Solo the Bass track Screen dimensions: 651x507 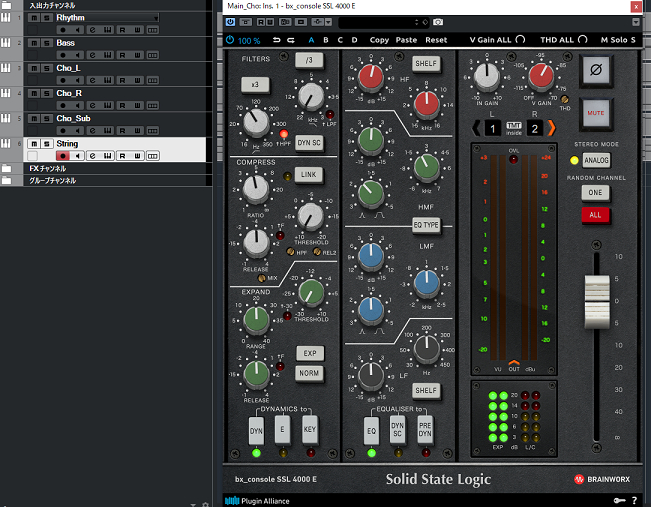[47, 43]
